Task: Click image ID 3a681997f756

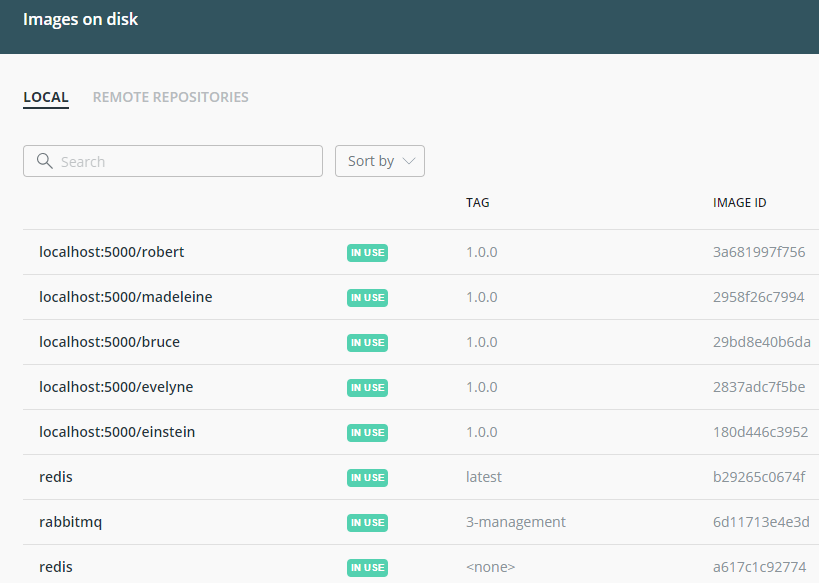Action: click(758, 252)
